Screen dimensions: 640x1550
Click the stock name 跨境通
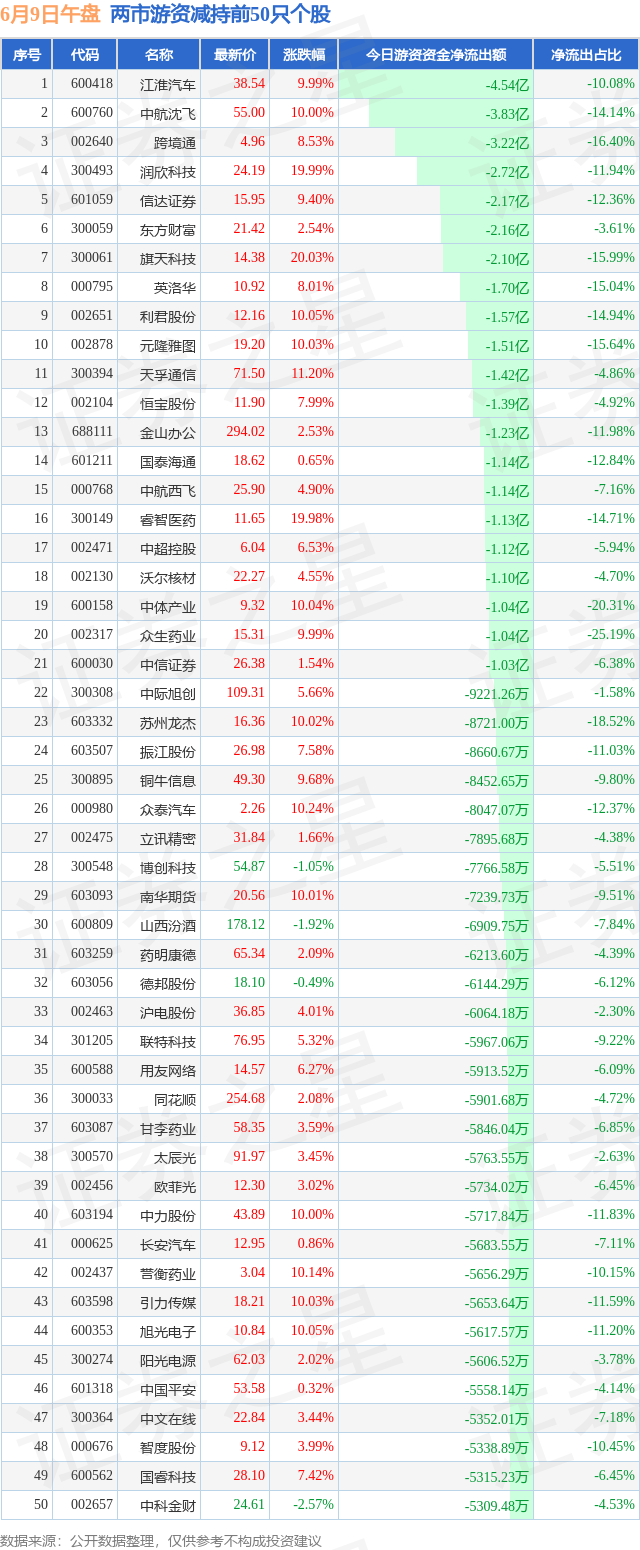coord(175,143)
